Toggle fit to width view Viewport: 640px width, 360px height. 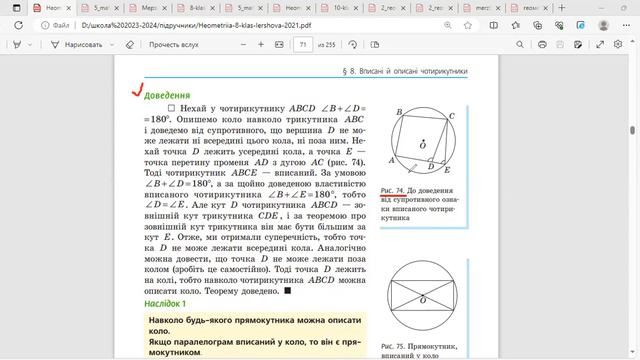(279, 44)
